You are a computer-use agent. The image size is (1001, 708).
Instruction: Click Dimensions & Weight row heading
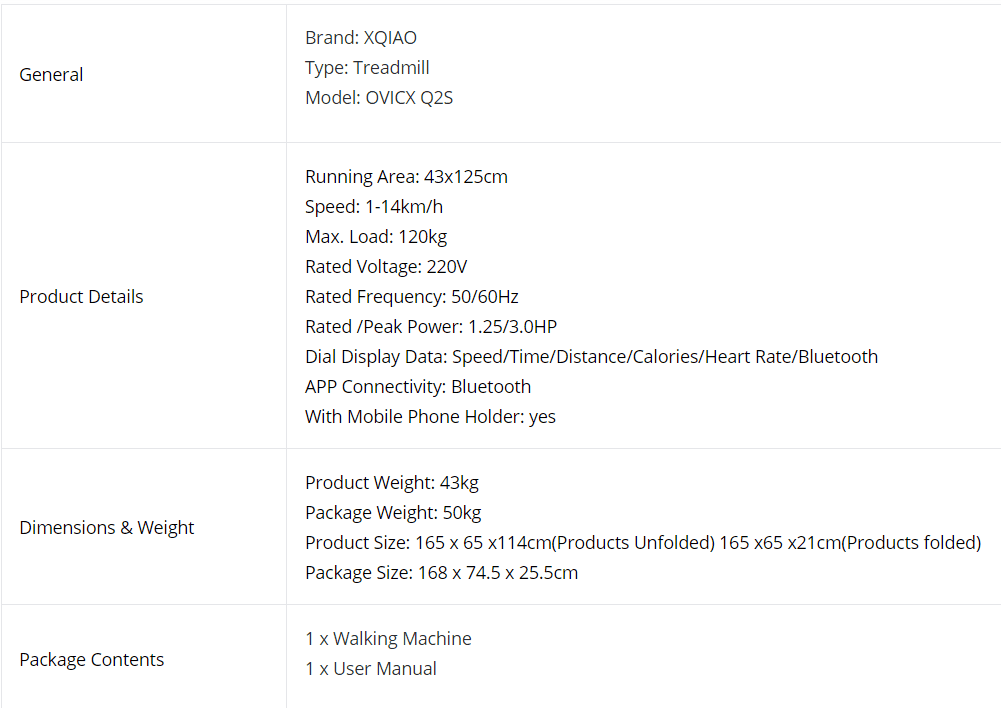tap(107, 528)
